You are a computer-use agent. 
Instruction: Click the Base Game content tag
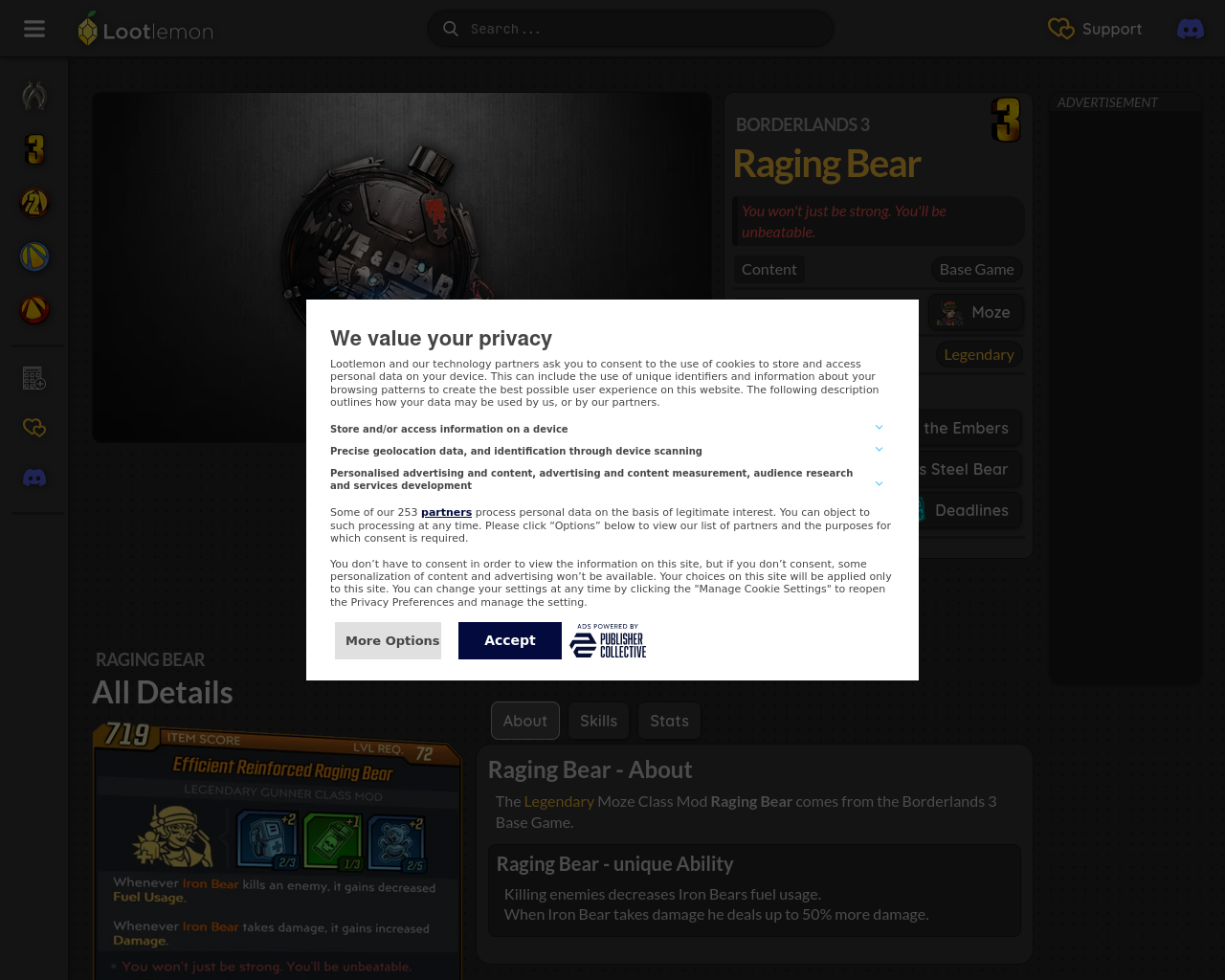tap(976, 269)
